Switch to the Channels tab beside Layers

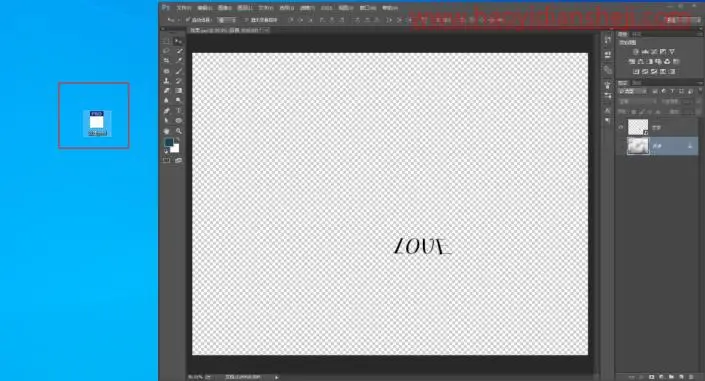(637, 83)
